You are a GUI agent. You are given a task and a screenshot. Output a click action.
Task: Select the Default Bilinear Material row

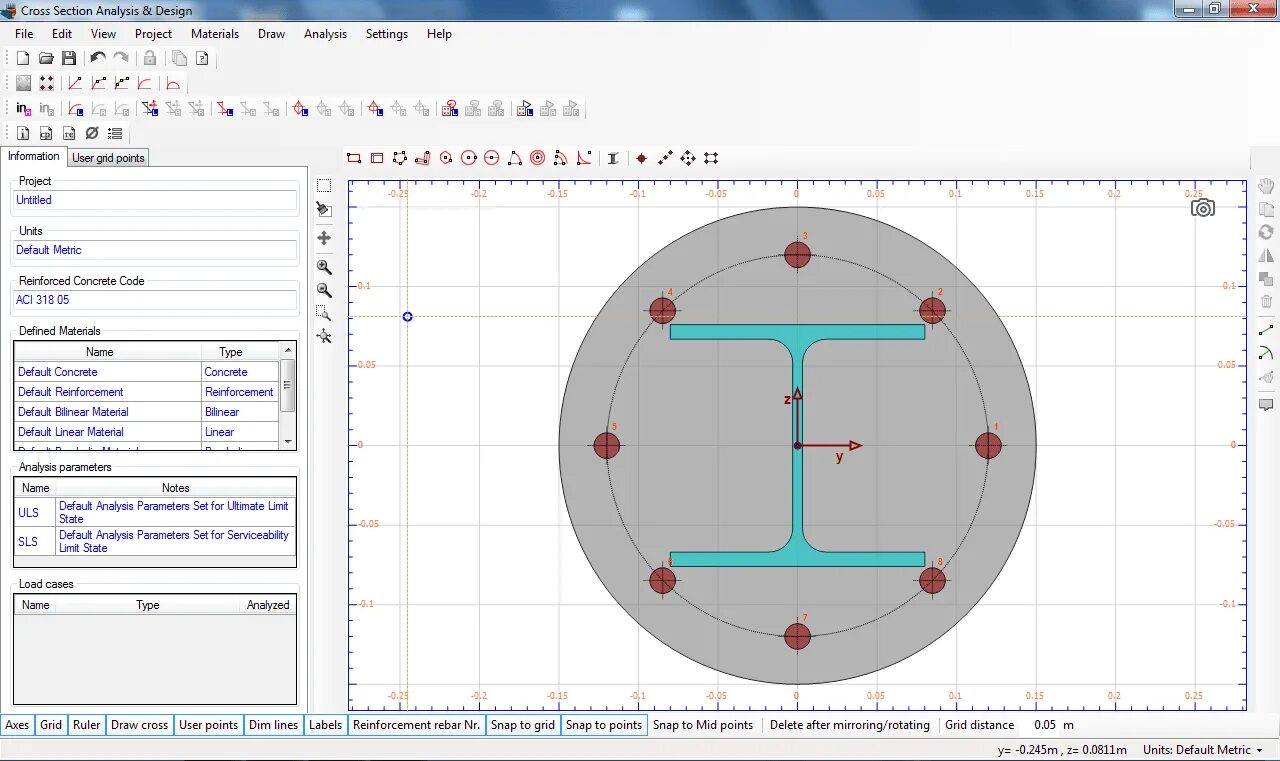click(x=146, y=412)
